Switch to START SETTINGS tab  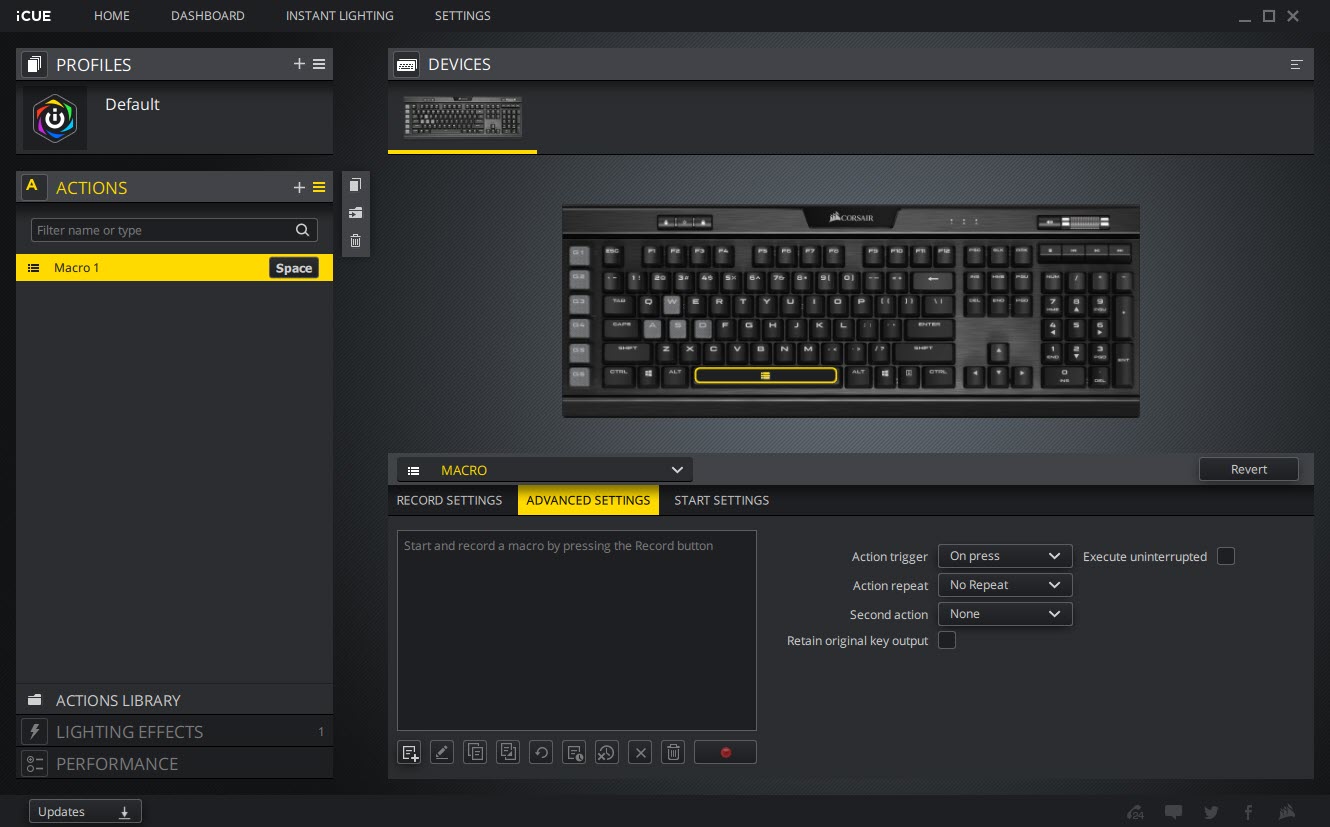click(722, 500)
